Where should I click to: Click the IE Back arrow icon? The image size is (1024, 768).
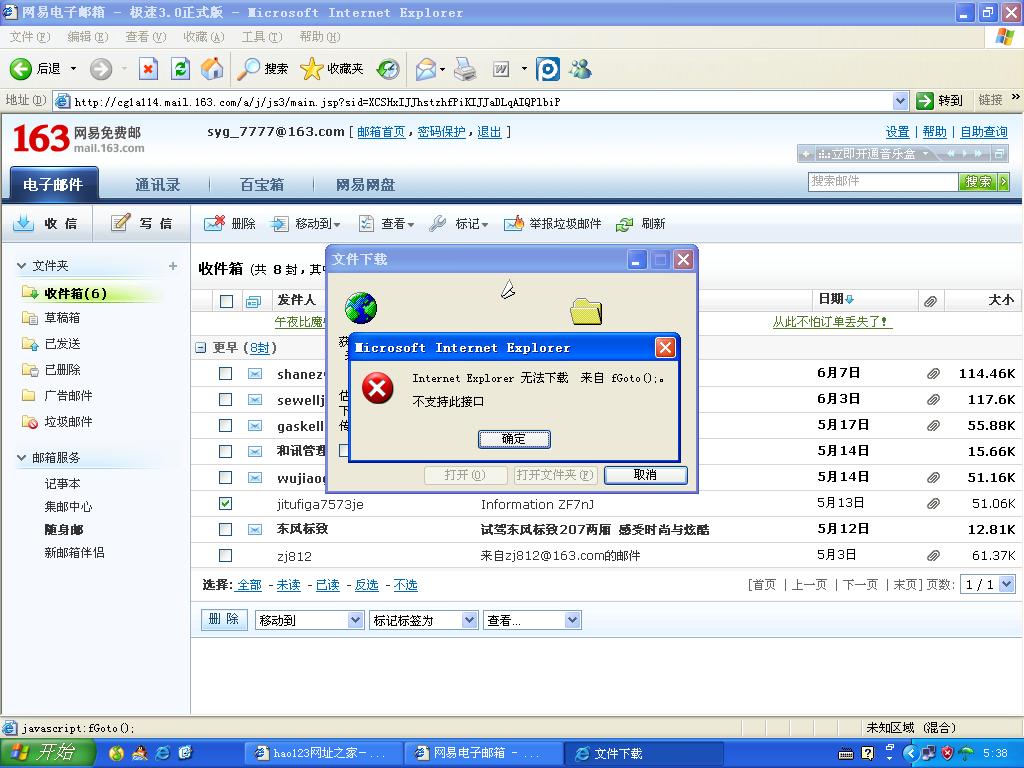[x=20, y=69]
